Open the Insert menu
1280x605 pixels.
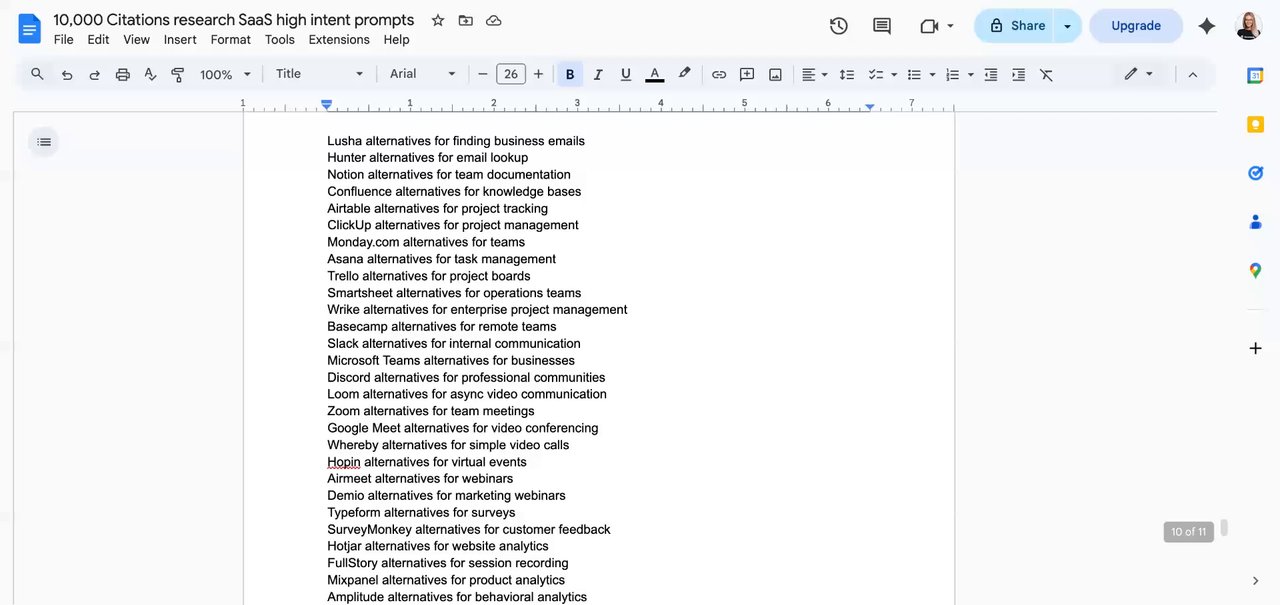click(x=180, y=40)
